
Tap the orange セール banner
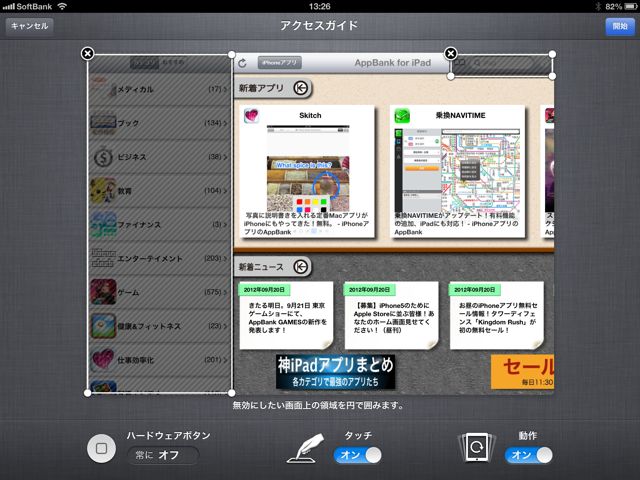522,372
